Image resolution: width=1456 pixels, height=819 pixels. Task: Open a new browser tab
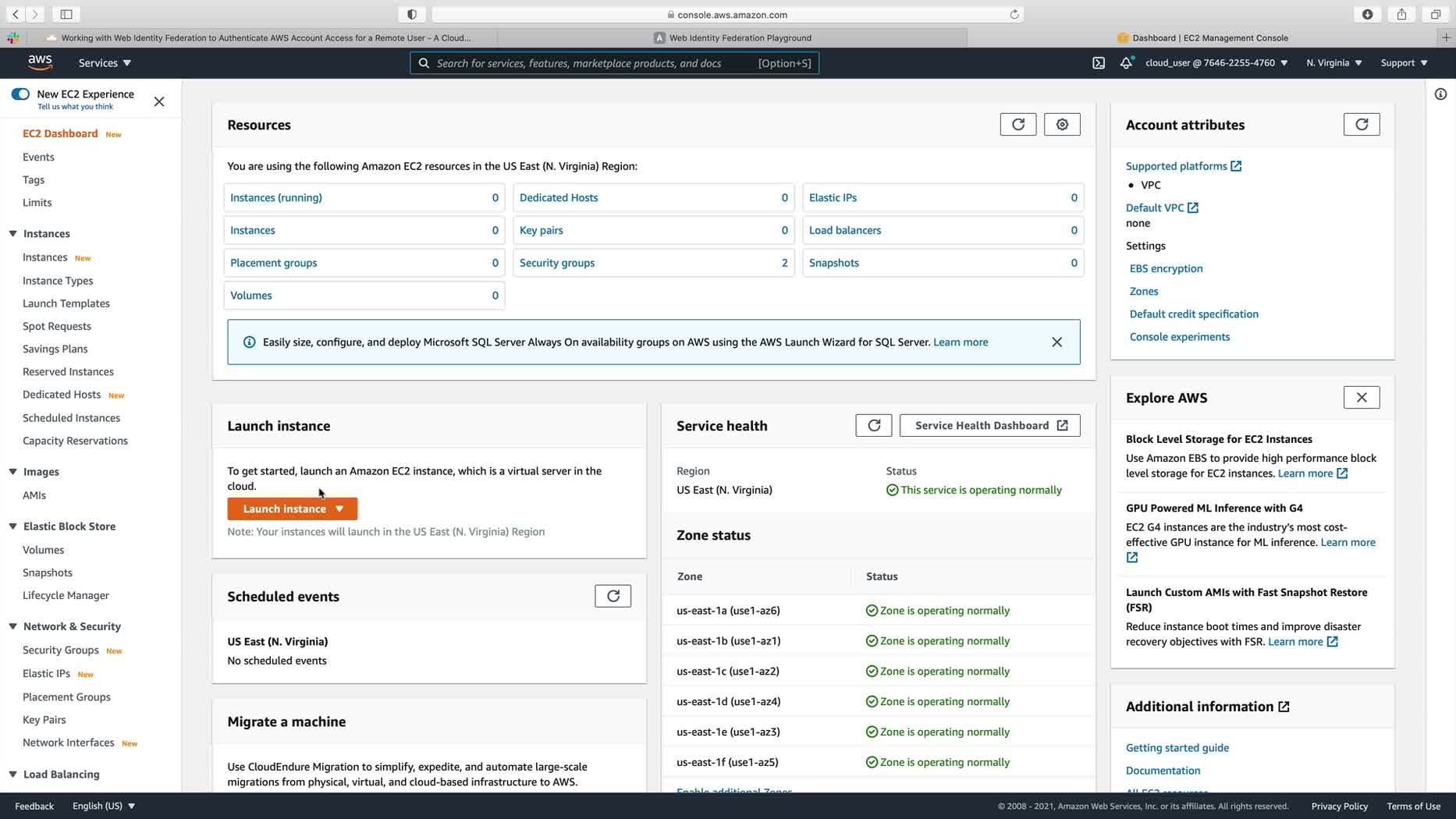[1447, 37]
